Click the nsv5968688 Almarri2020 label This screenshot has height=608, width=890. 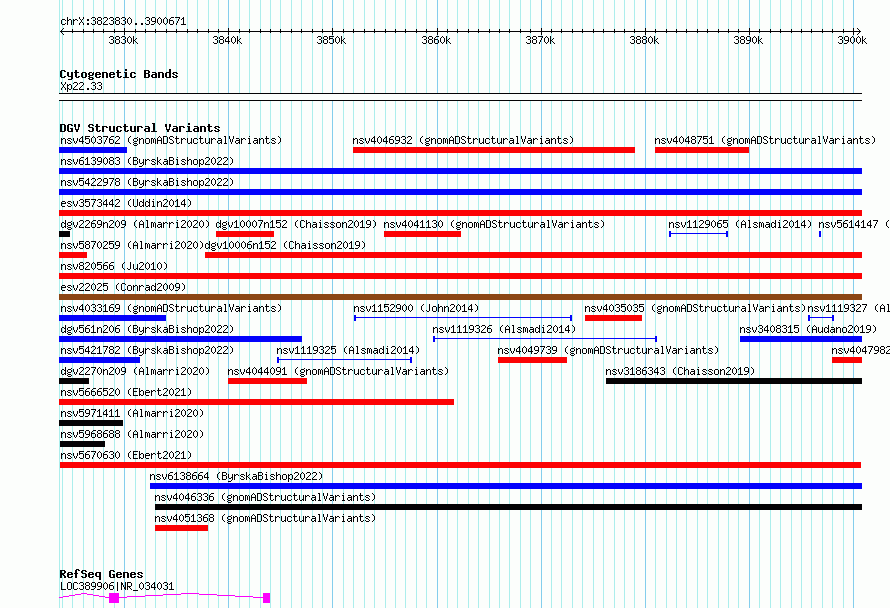[132, 434]
